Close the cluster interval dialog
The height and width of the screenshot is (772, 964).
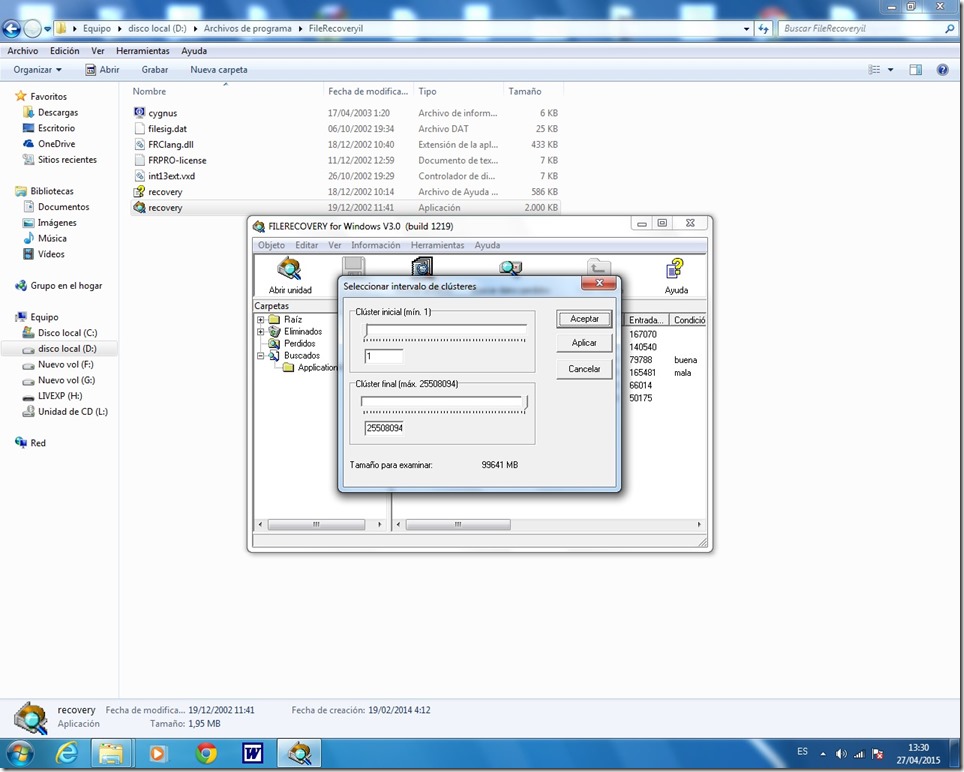[x=599, y=283]
